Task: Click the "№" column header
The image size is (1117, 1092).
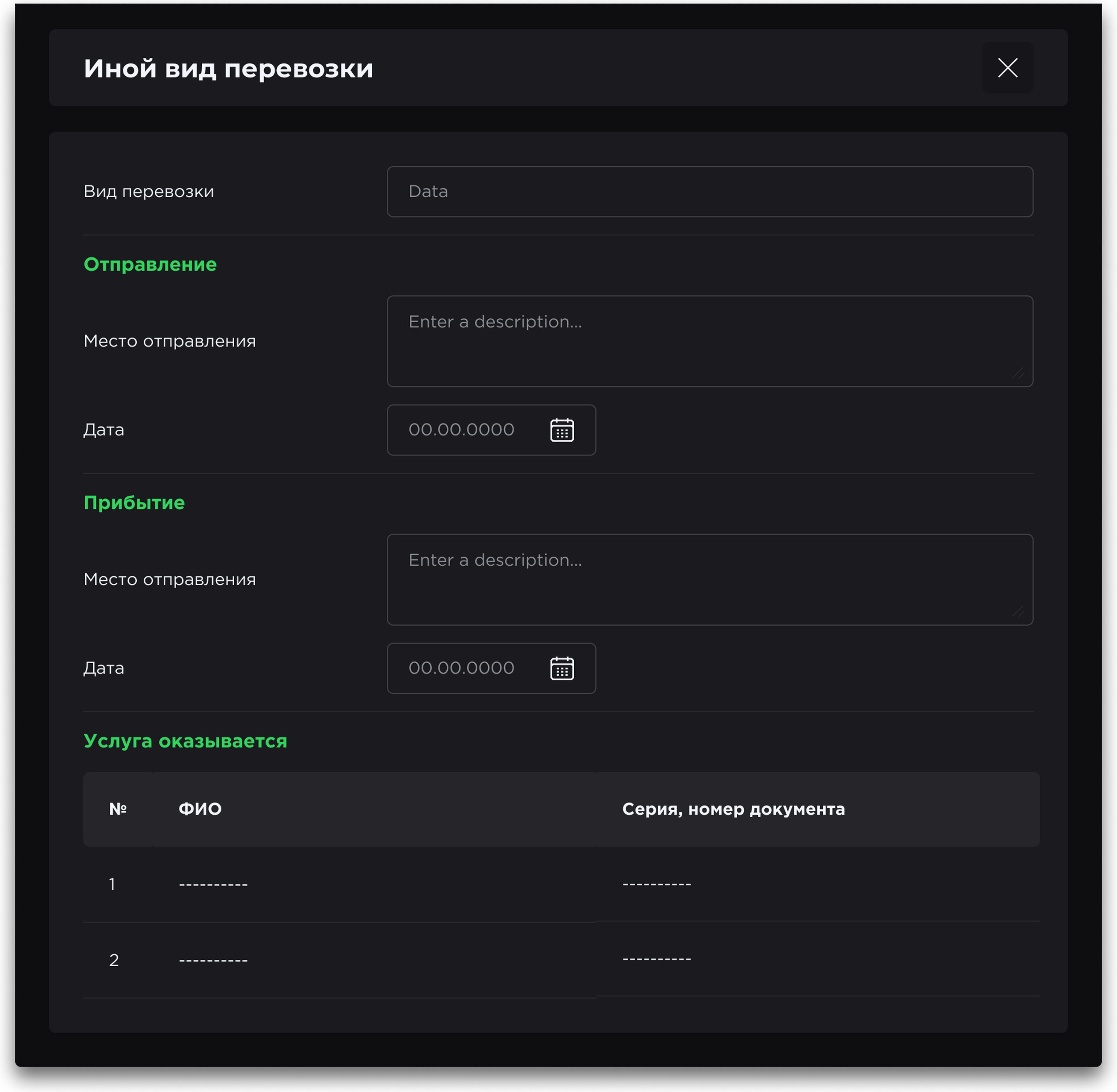Action: tap(118, 809)
